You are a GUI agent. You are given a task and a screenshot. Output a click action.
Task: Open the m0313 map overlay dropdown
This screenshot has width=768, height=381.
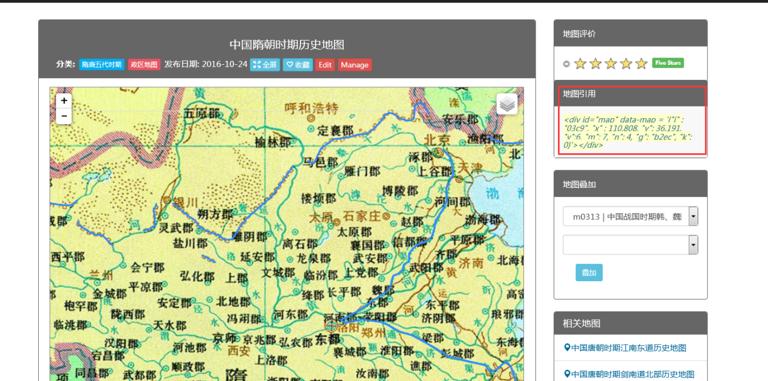[x=630, y=216]
